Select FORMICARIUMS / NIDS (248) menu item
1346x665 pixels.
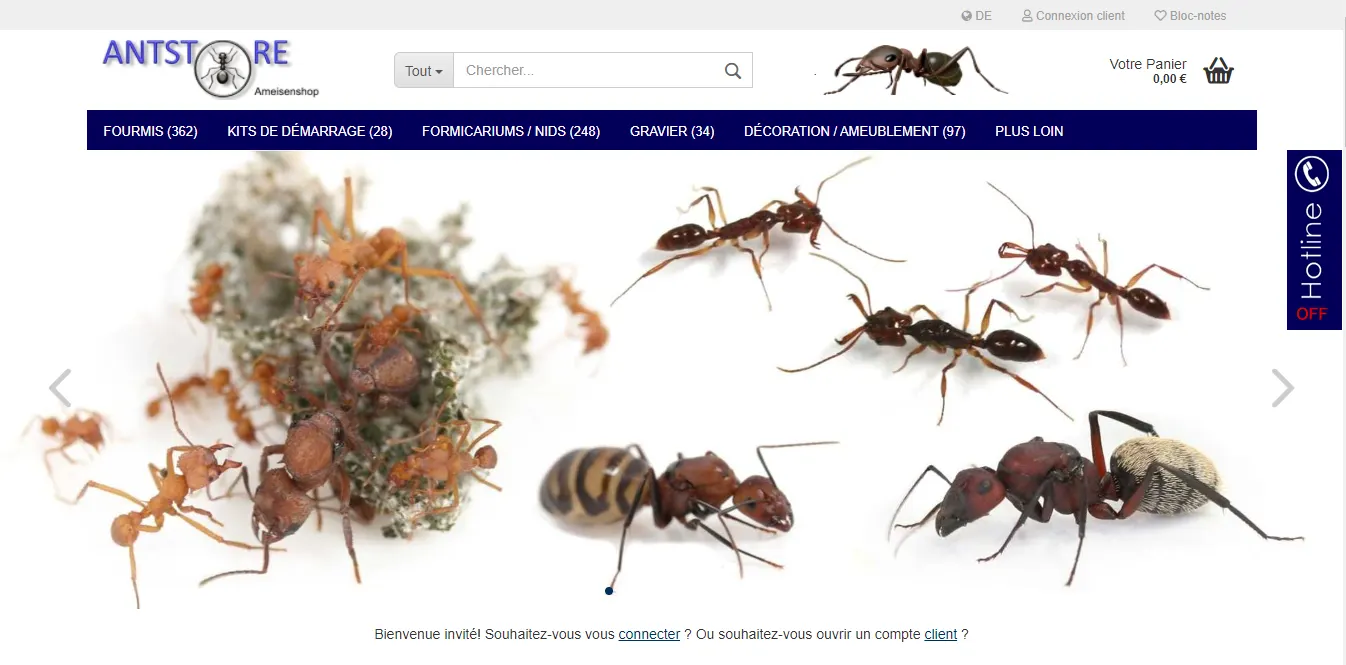coord(511,131)
